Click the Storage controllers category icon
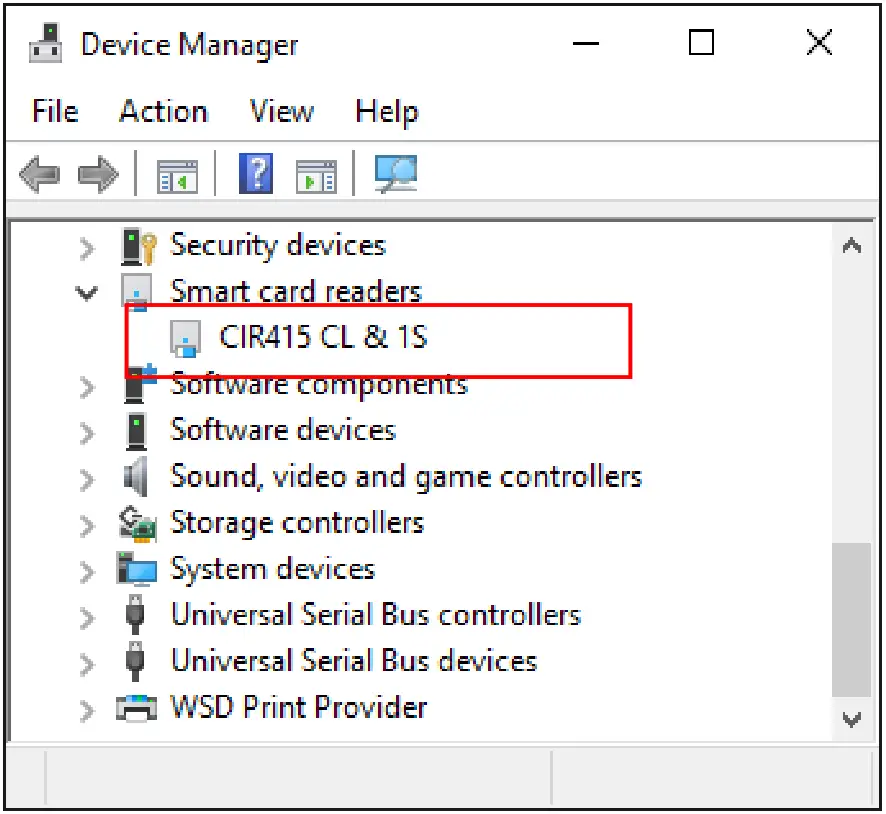886x814 pixels. coord(136,523)
